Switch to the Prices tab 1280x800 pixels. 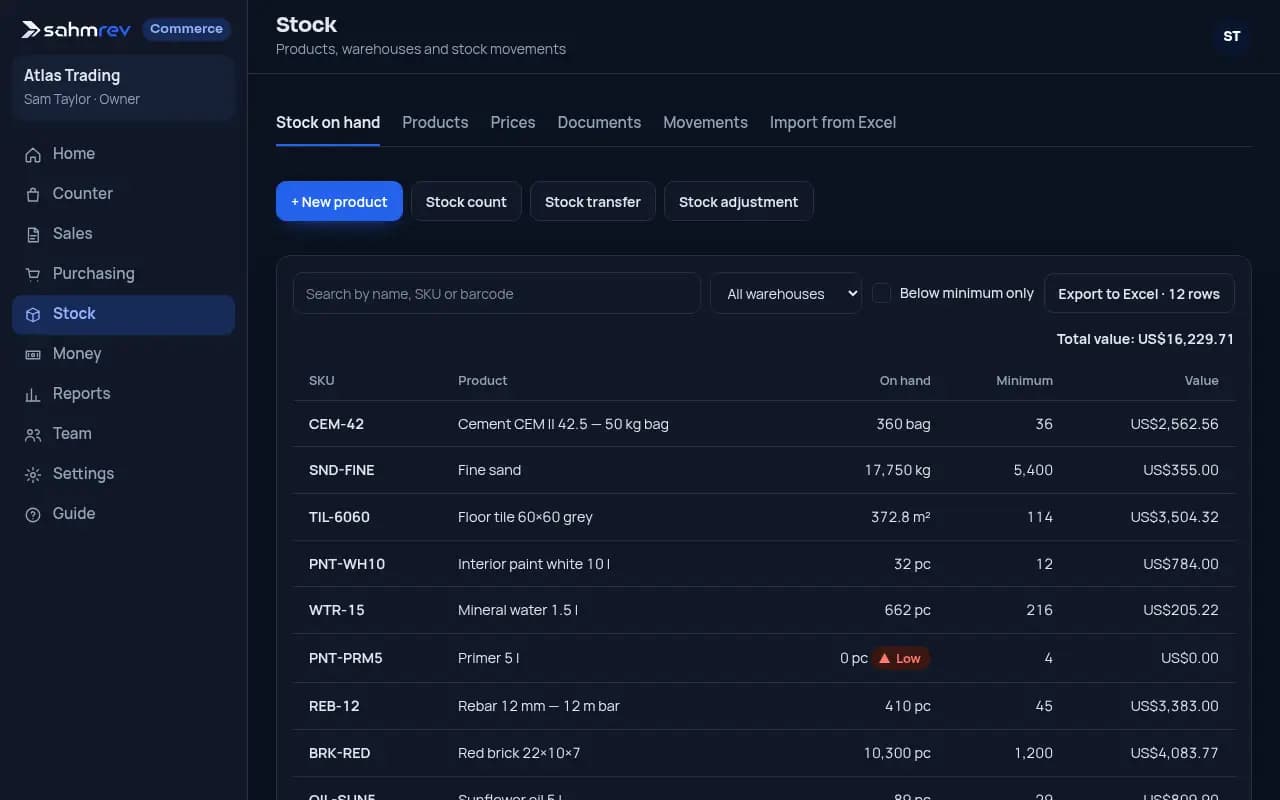click(513, 122)
